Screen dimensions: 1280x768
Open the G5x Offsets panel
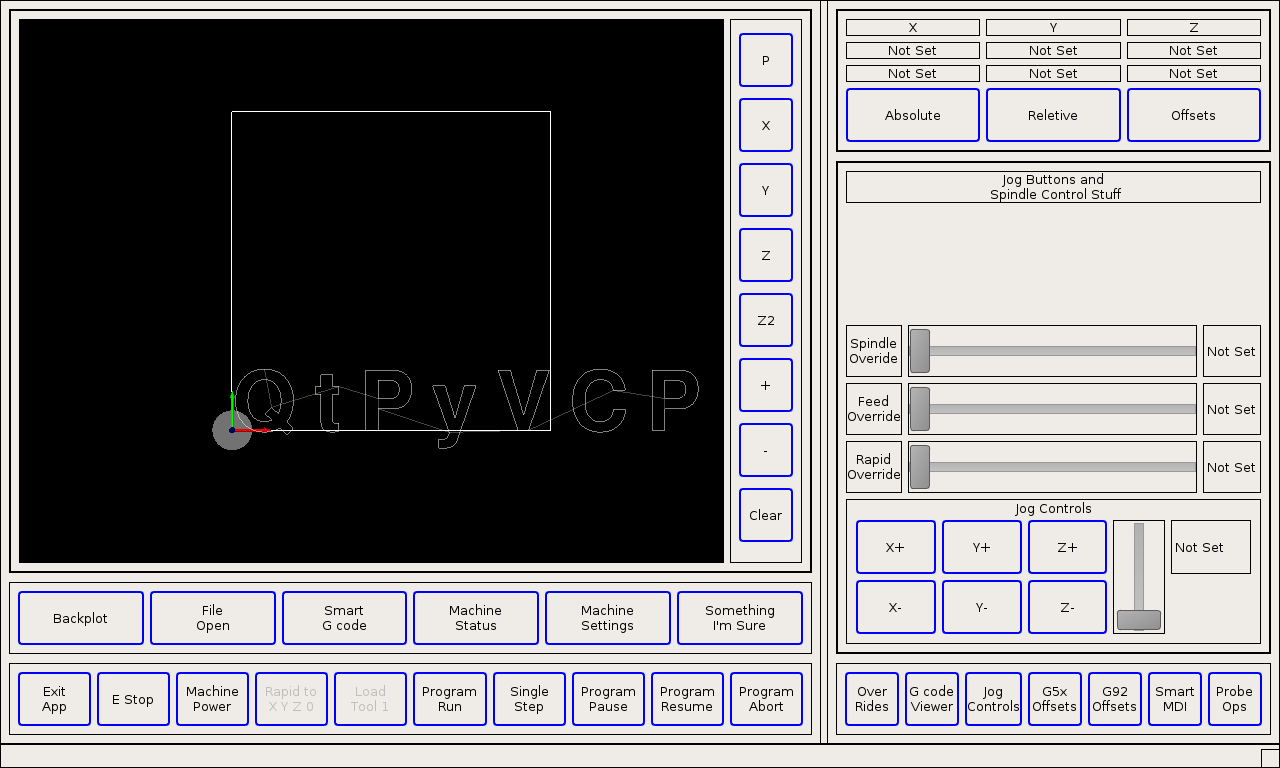[1055, 699]
